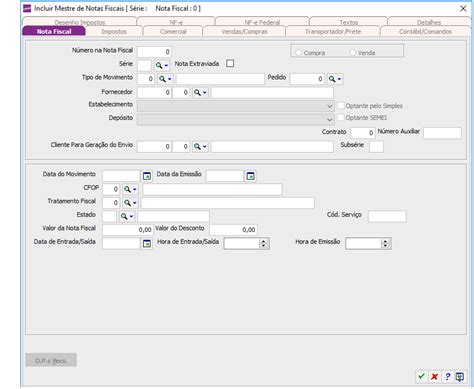
Task: Open the NF-e Federal tab
Action: click(x=262, y=22)
